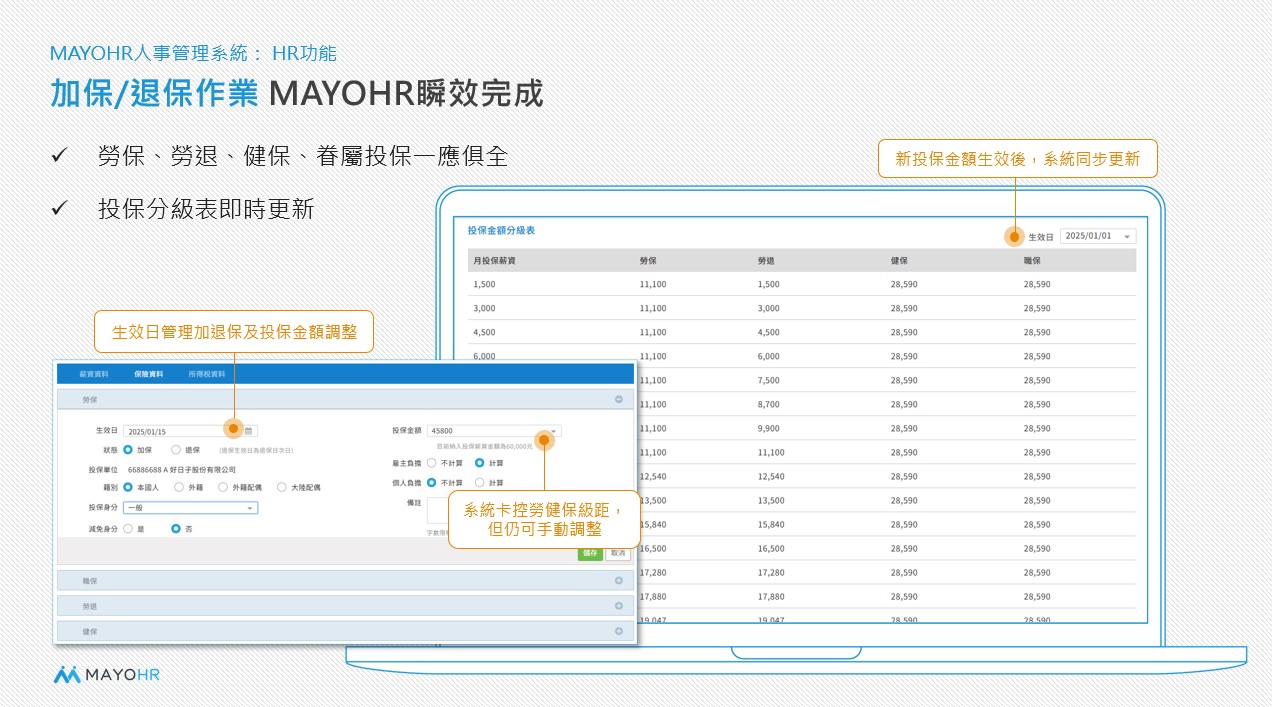This screenshot has width=1272, height=707.
Task: Click the 職保 cell 28,590 in the 3,000 row
Action: (x=1037, y=308)
